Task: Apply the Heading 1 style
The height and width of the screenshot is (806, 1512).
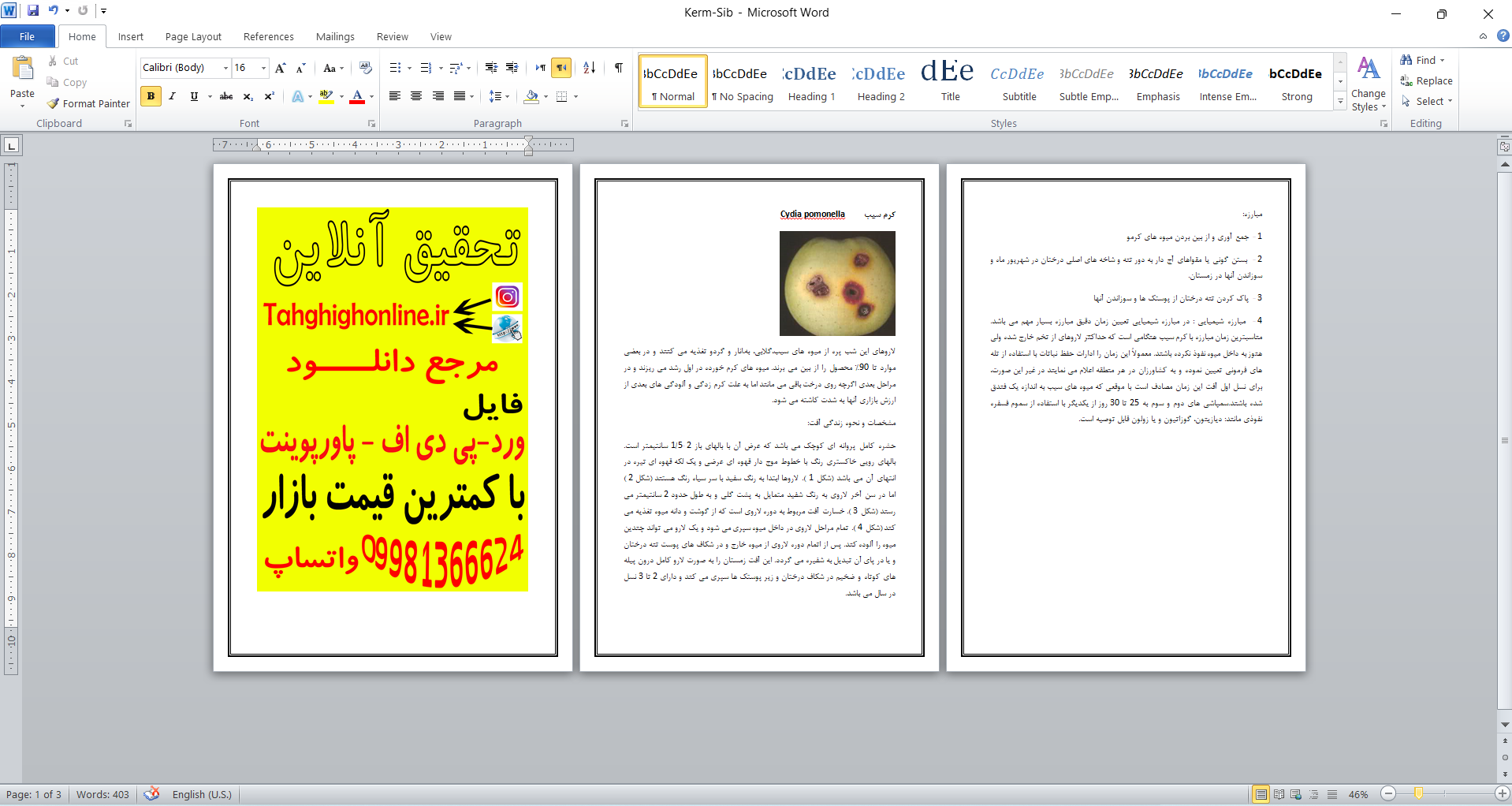Action: coord(811,81)
